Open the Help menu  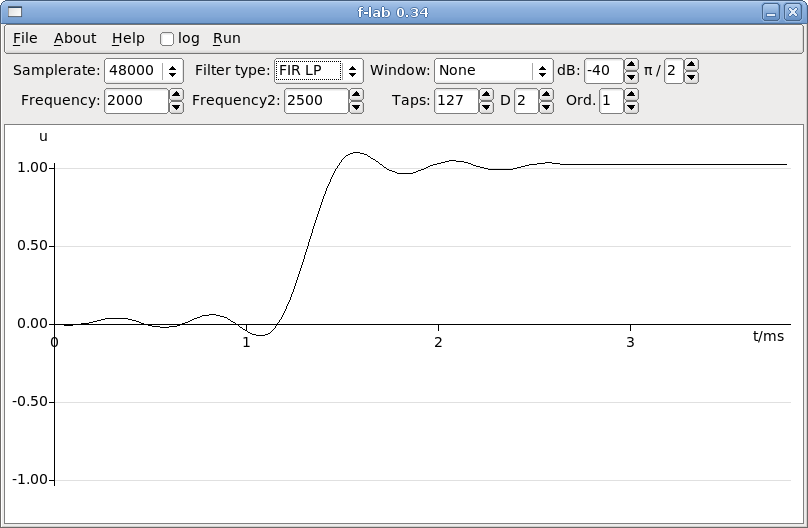point(128,39)
